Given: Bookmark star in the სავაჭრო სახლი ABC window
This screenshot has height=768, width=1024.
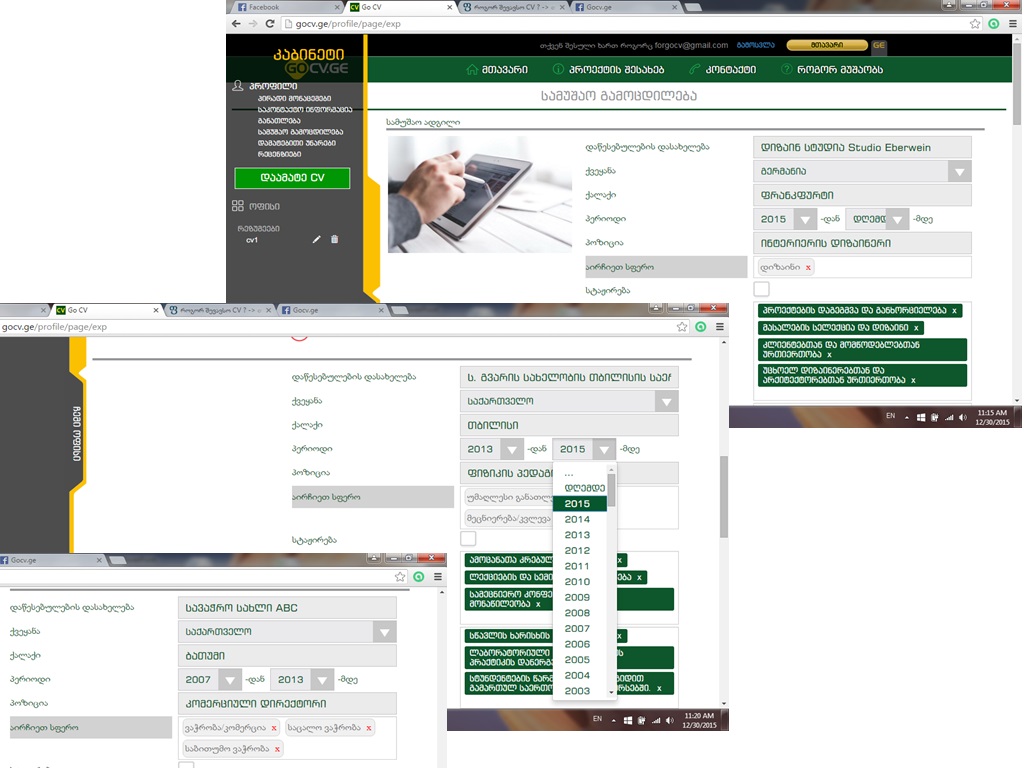Looking at the screenshot, I should [400, 577].
